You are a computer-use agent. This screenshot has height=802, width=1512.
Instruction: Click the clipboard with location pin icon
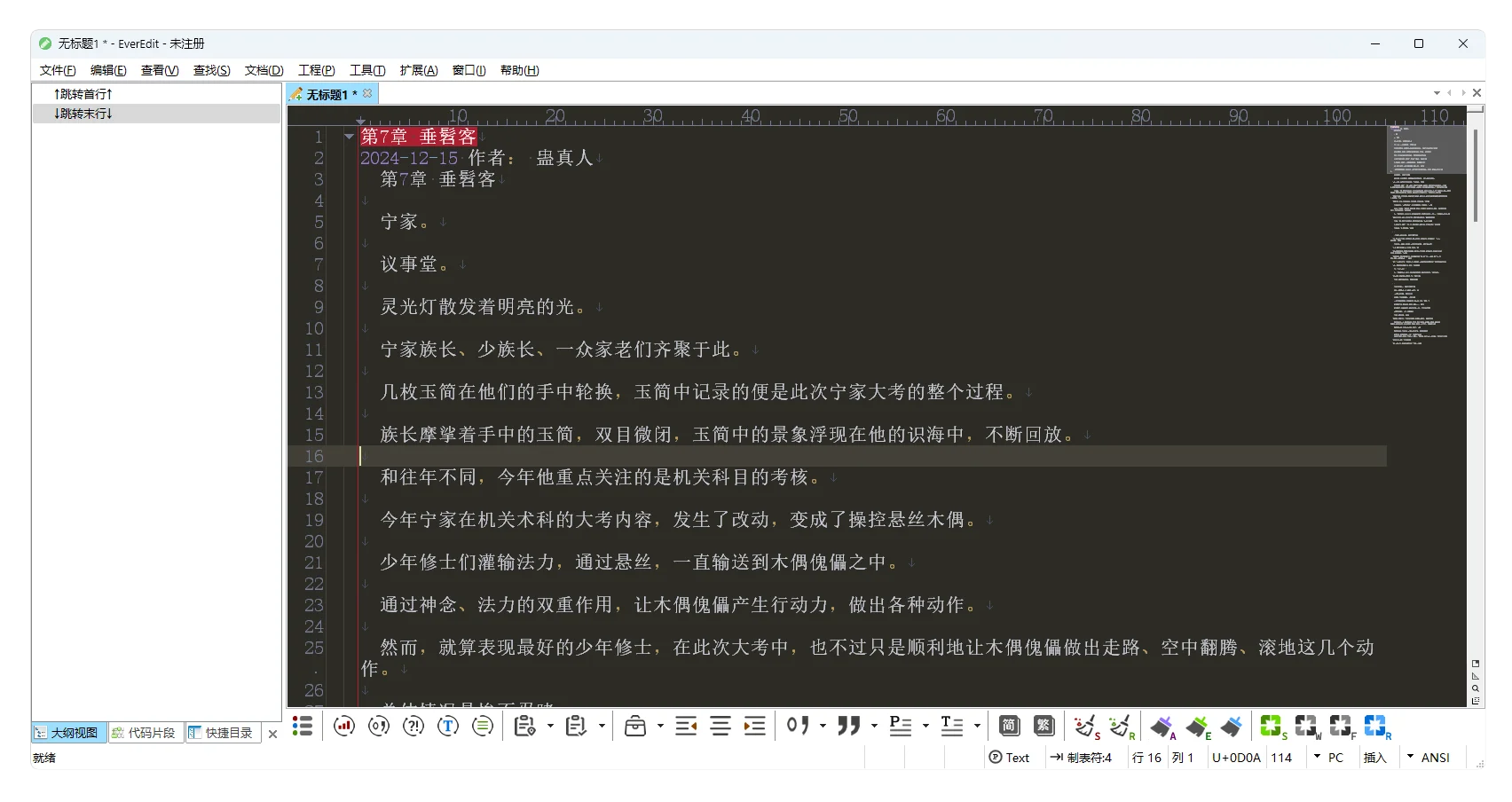click(x=525, y=727)
